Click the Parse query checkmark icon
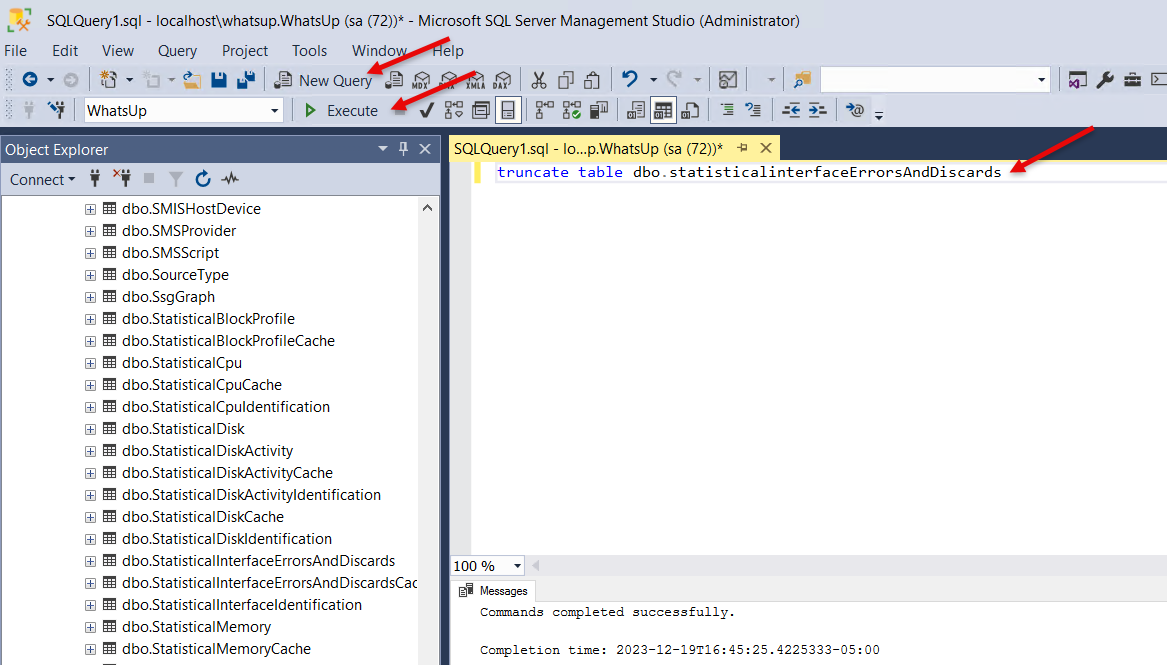The width and height of the screenshot is (1167, 665). pos(426,111)
